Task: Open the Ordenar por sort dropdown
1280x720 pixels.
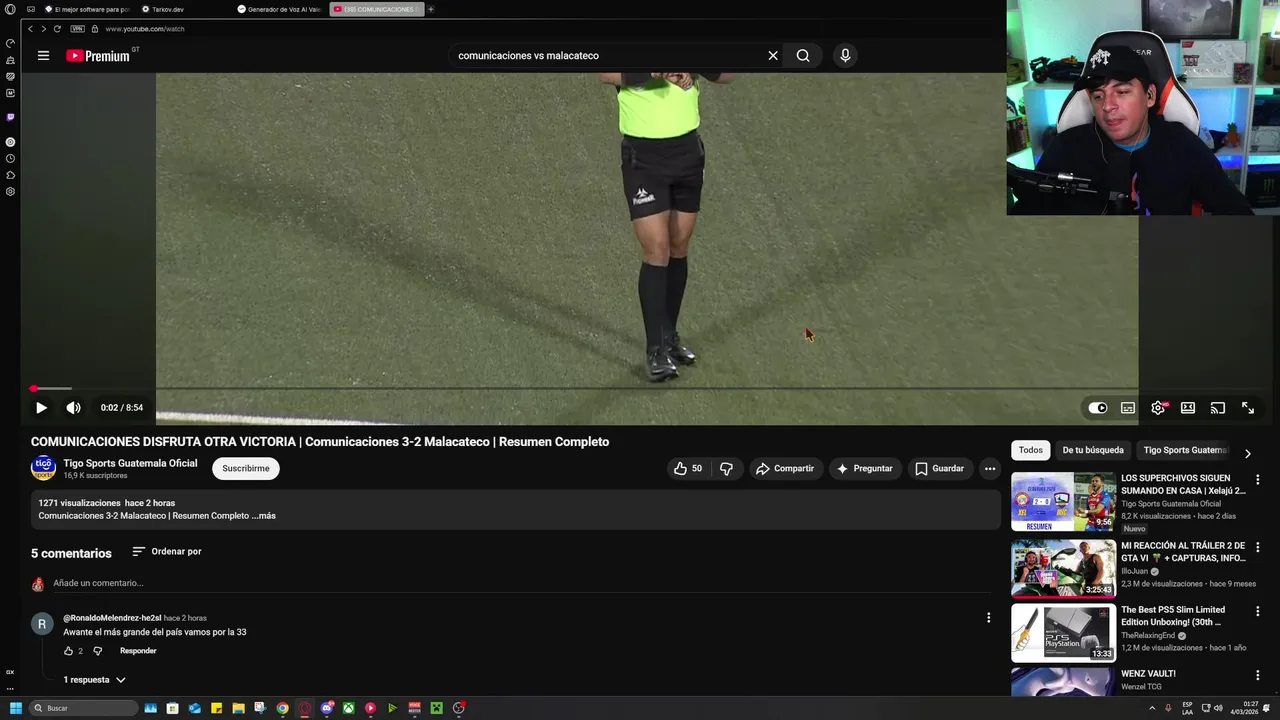Action: (167, 551)
